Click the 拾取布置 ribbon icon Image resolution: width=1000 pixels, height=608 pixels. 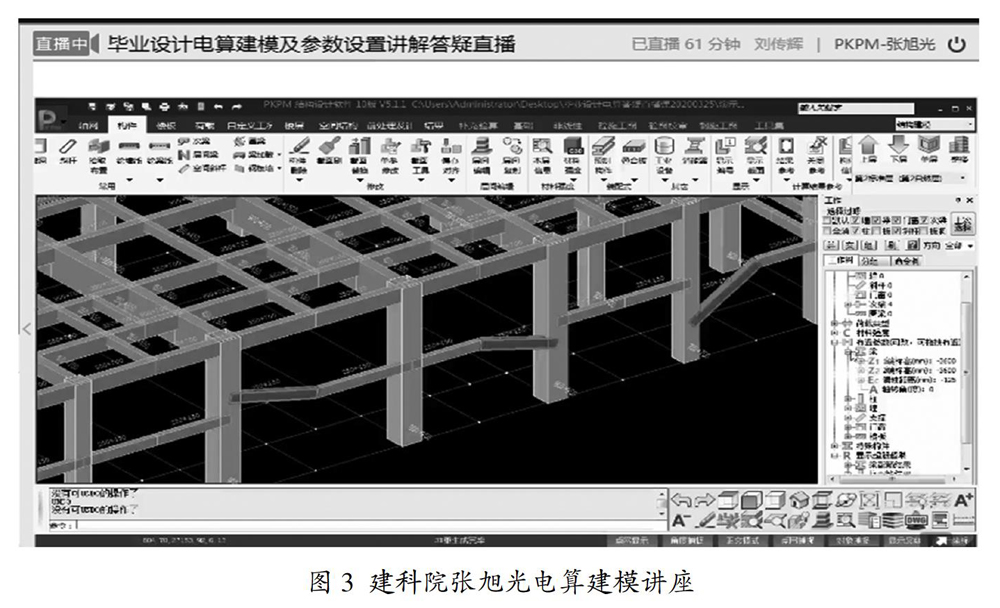pyautogui.click(x=98, y=156)
